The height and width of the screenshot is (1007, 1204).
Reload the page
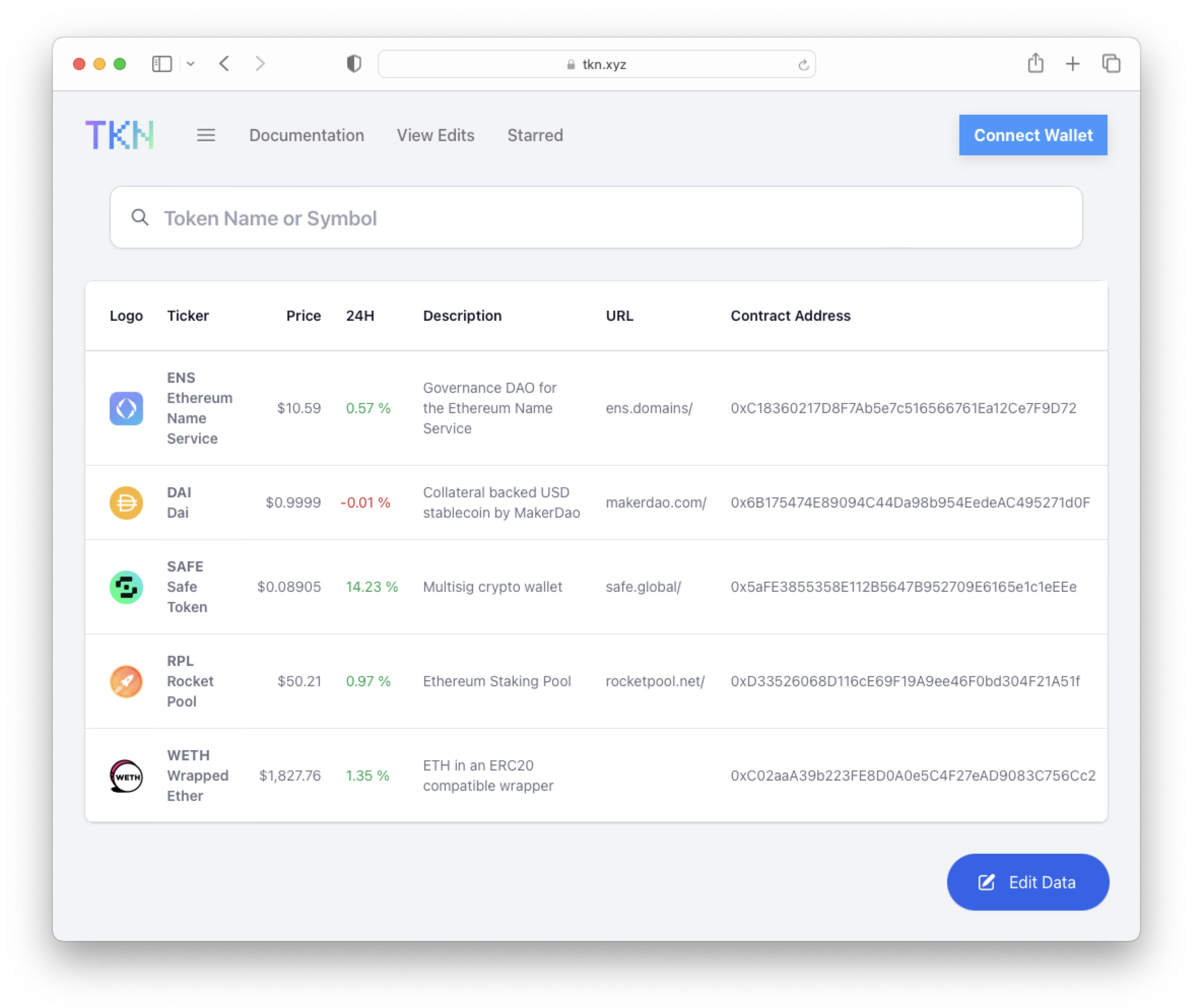(x=803, y=65)
